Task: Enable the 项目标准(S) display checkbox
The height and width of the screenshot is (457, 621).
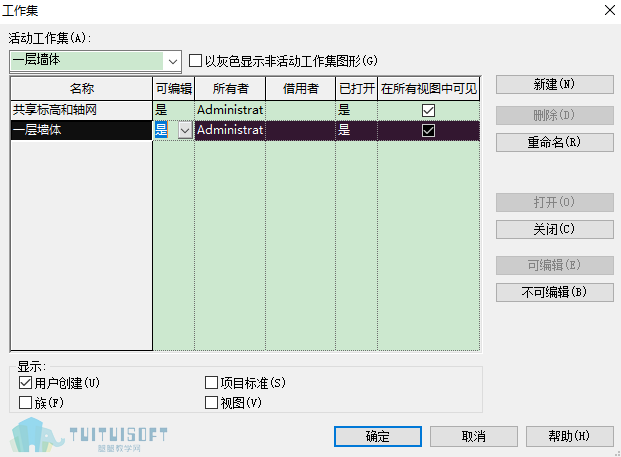Action: click(211, 383)
